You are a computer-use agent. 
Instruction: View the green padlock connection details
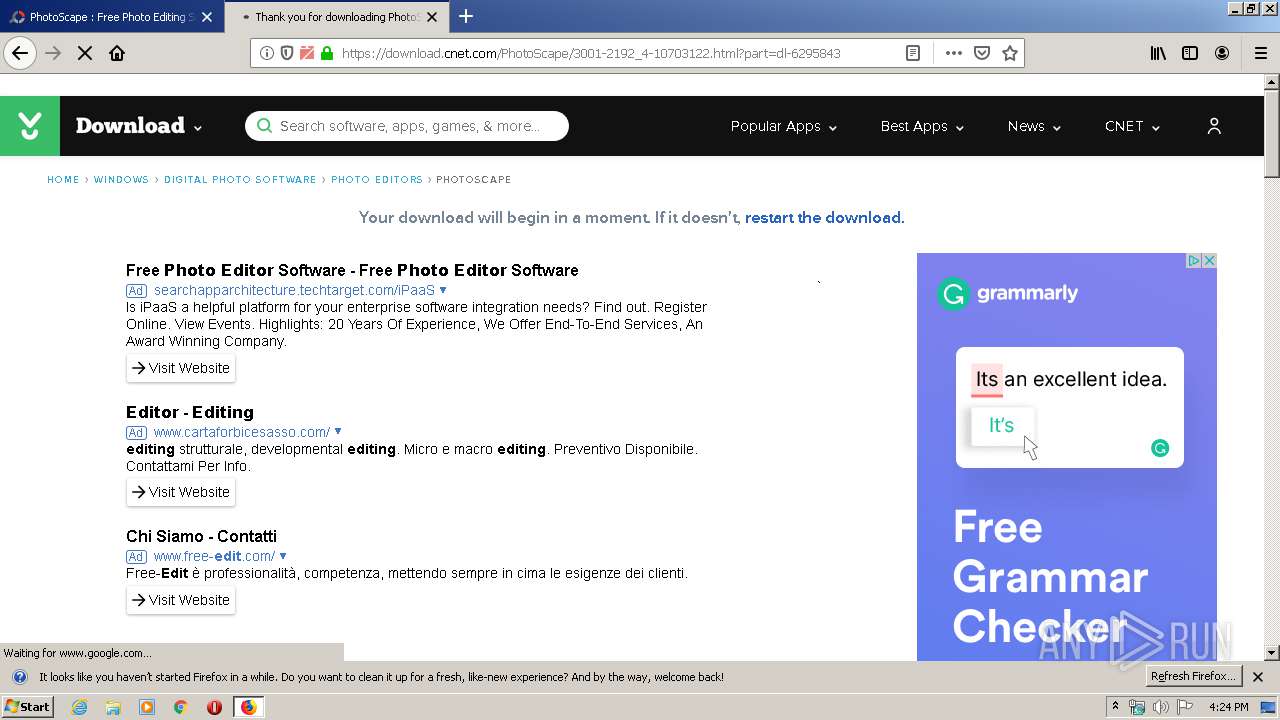(327, 53)
